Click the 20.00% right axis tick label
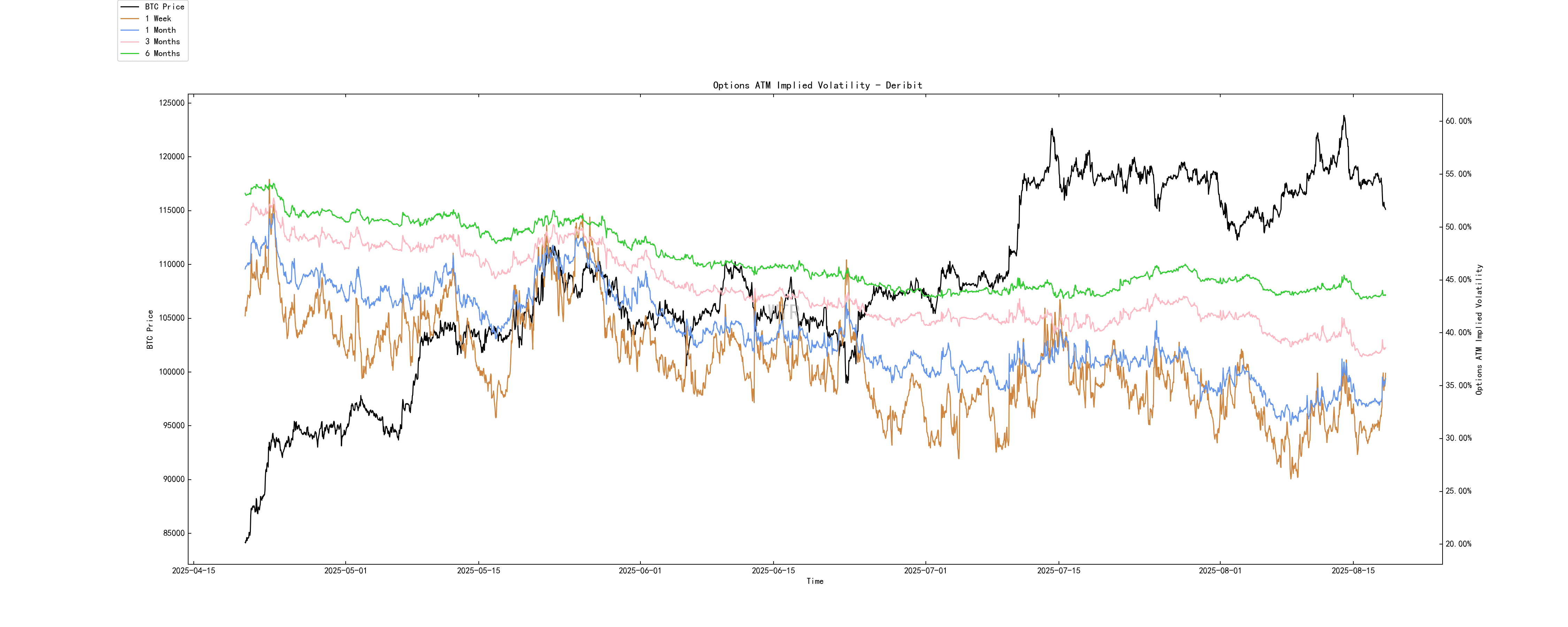Screen dimensions: 1568x627 tap(1459, 544)
